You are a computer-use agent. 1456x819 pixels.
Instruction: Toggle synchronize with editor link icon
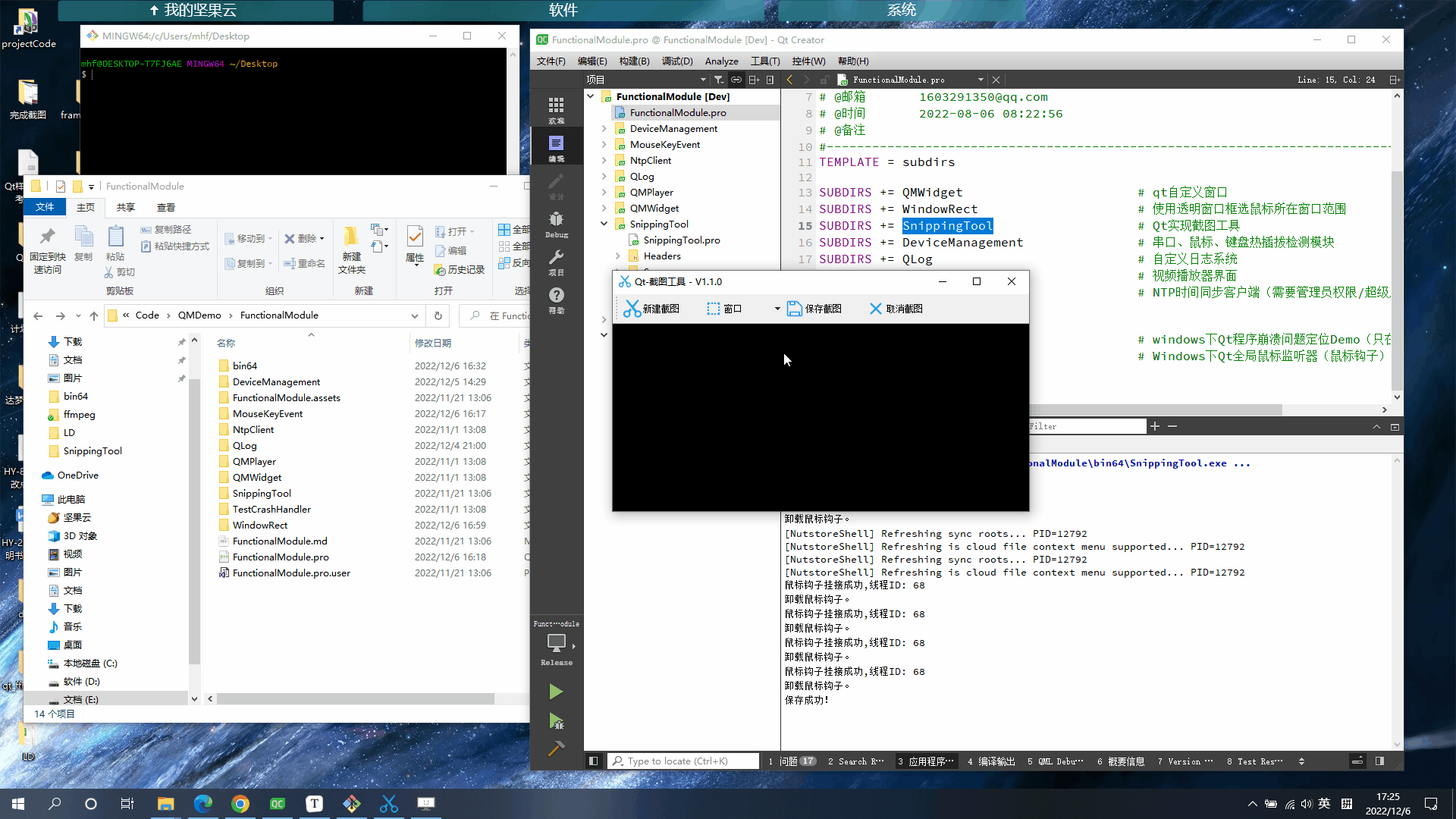(x=736, y=80)
